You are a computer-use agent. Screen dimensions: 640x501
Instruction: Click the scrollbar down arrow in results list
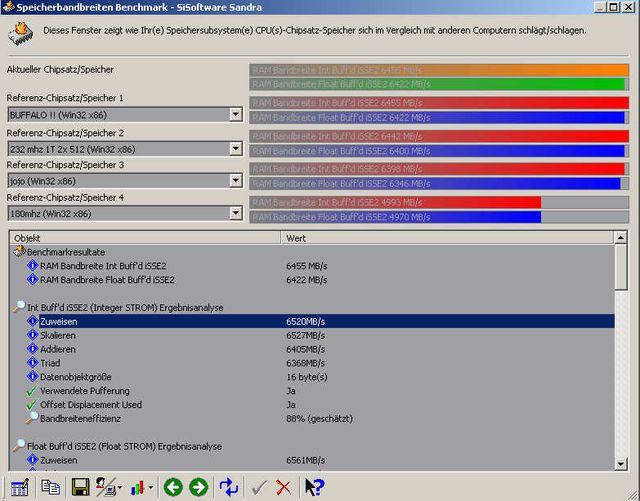coord(620,463)
